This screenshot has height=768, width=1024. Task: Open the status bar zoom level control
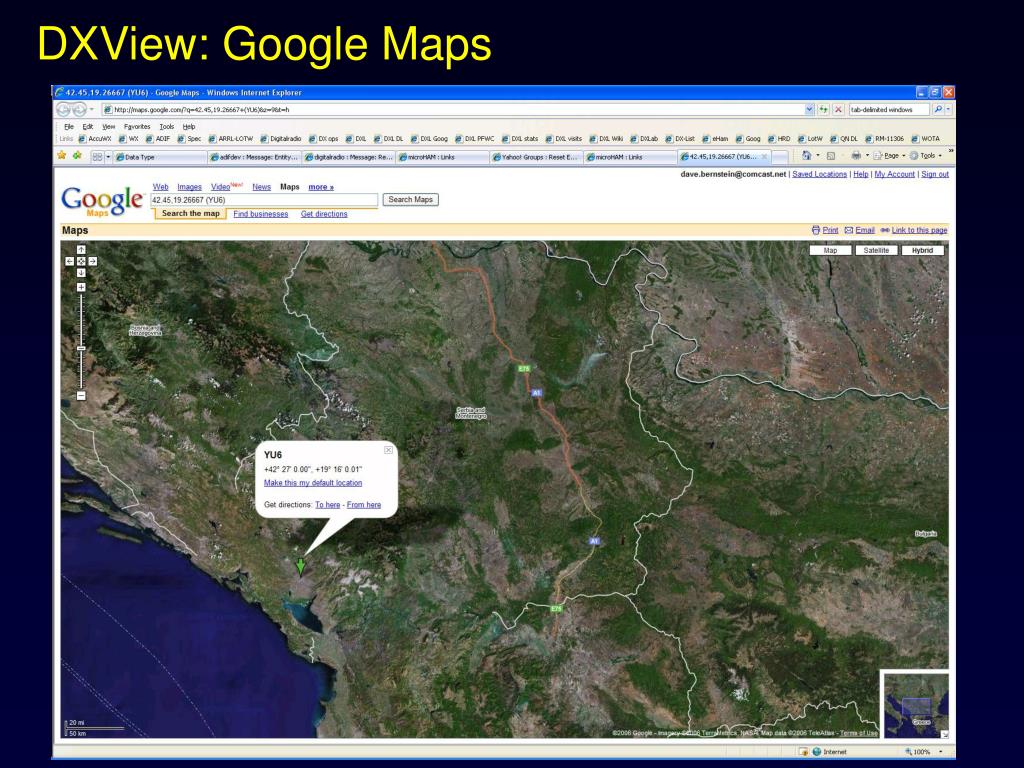[x=924, y=752]
